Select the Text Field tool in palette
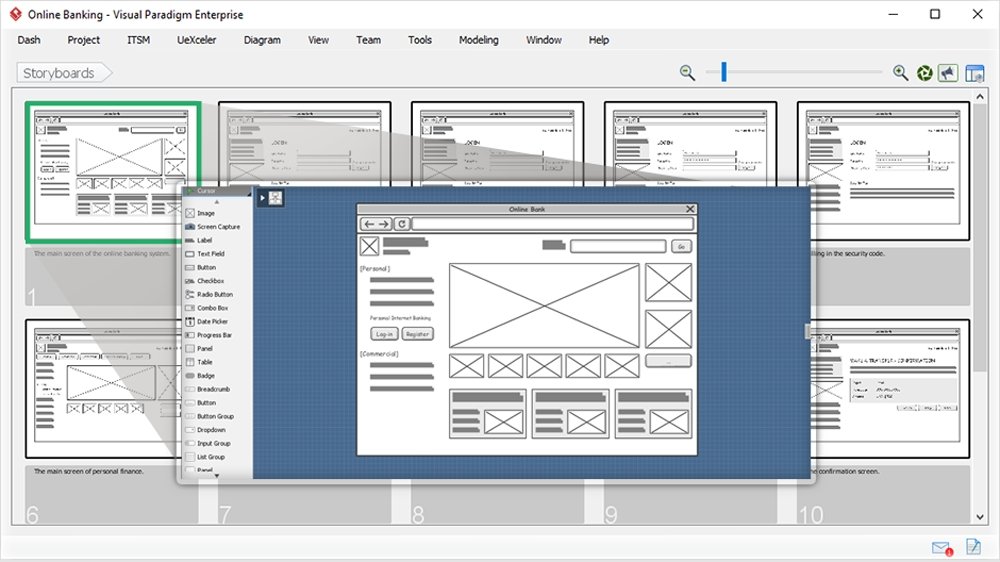Image resolution: width=1000 pixels, height=562 pixels. pyautogui.click(x=205, y=254)
